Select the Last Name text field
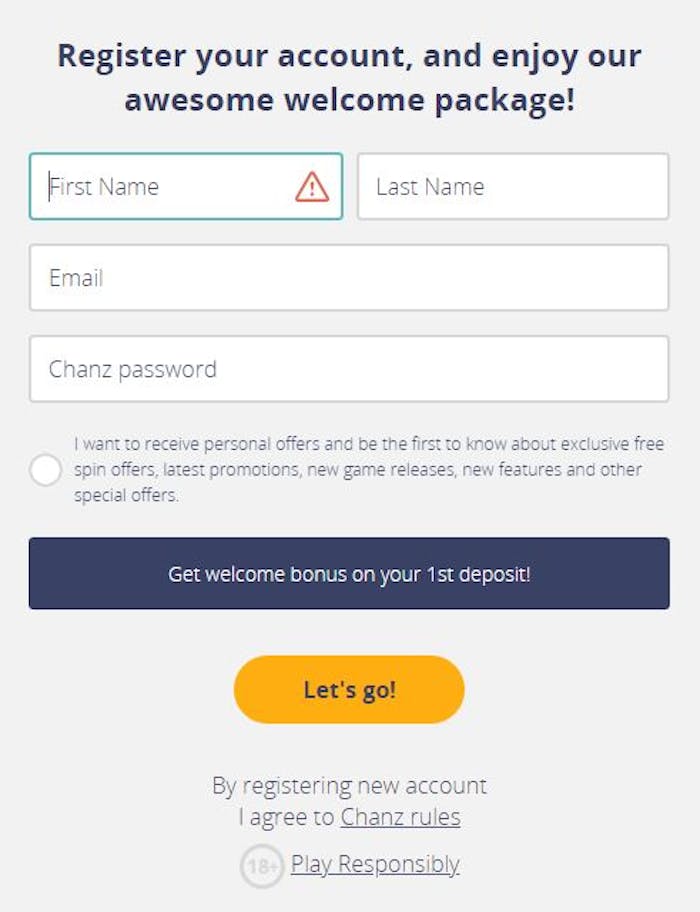This screenshot has width=700, height=912. coord(513,186)
